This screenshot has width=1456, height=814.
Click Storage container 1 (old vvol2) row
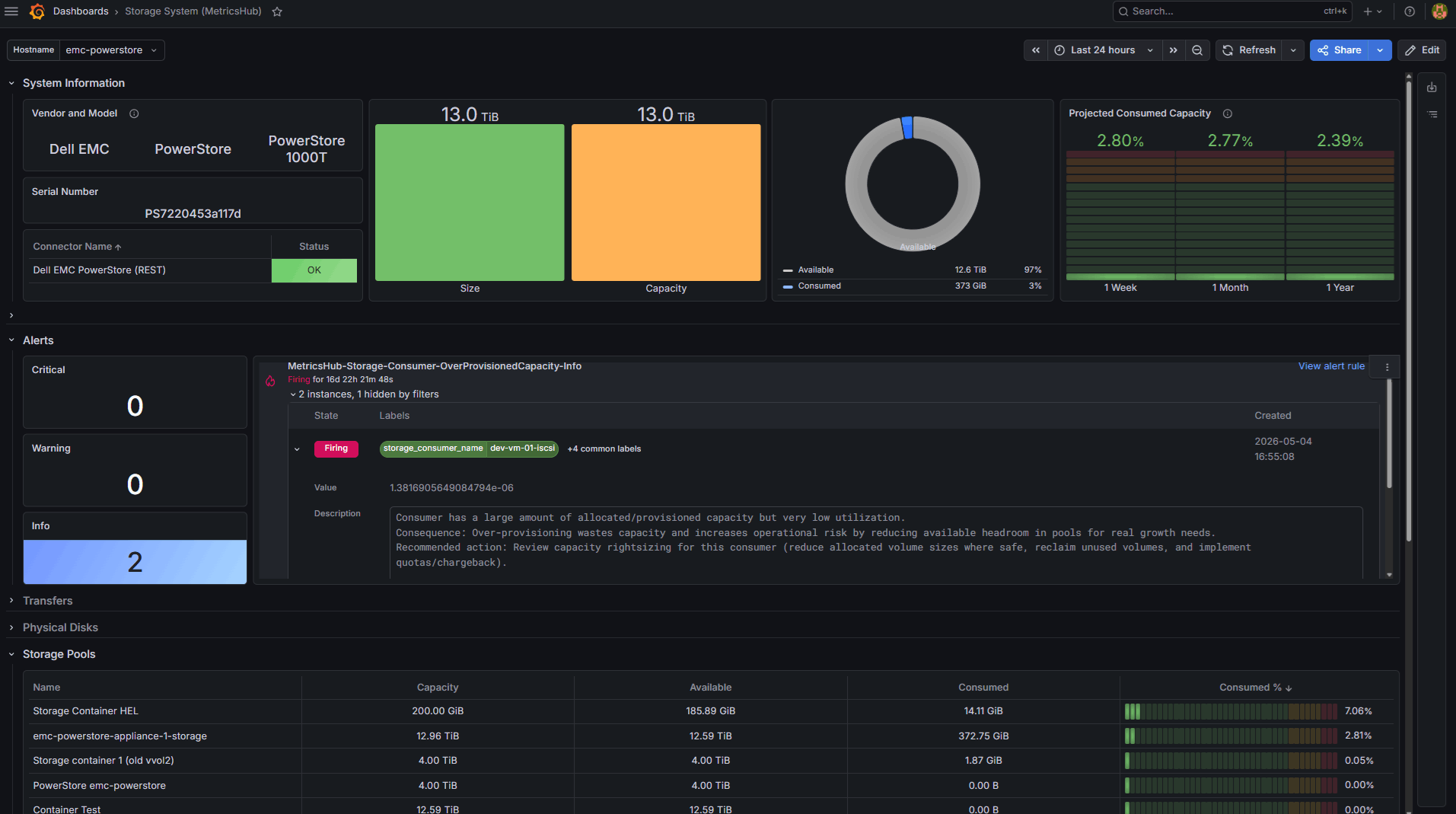tap(104, 761)
